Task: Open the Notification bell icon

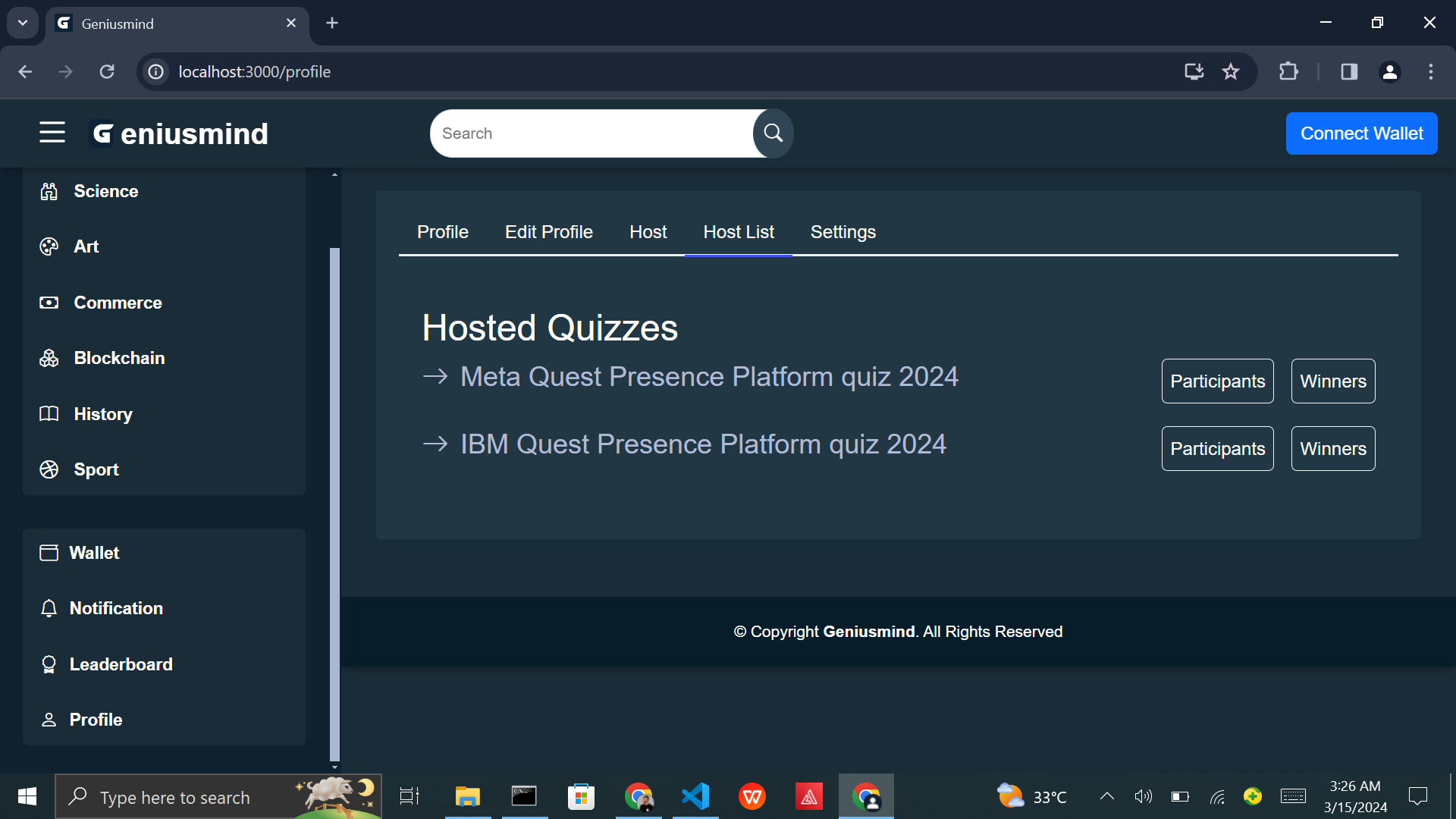Action: point(49,608)
